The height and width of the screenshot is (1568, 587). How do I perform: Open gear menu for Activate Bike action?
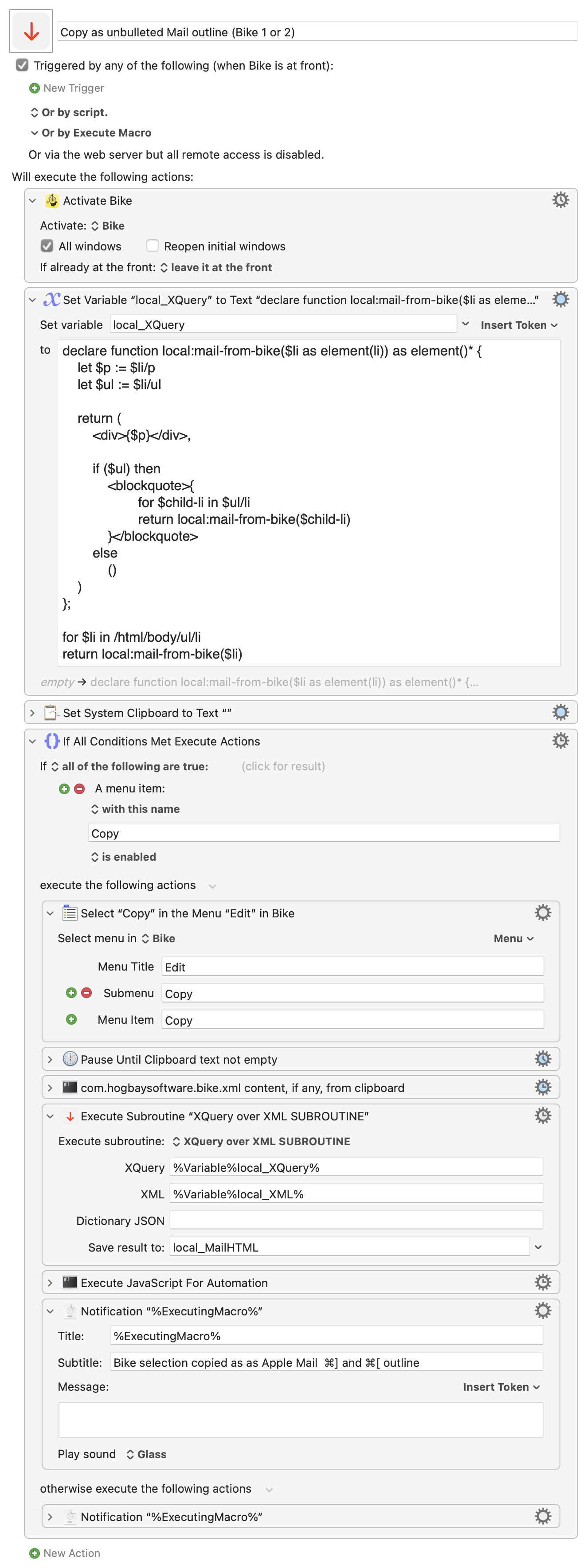[x=560, y=200]
